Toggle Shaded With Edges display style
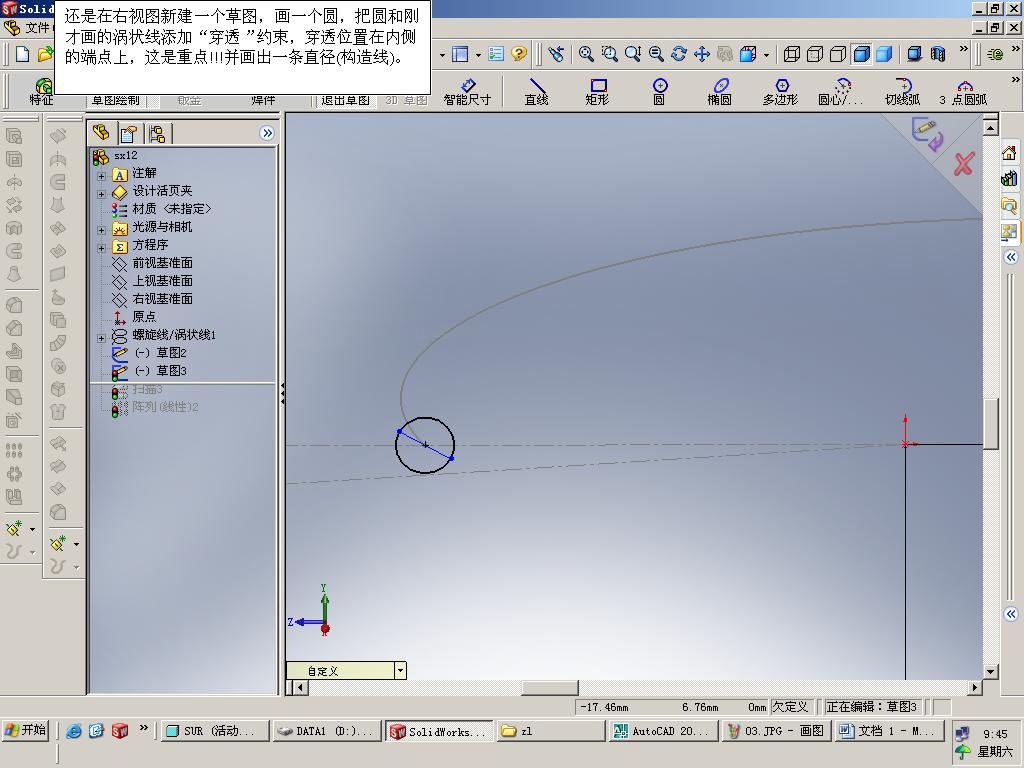The width and height of the screenshot is (1024, 768). [861, 54]
